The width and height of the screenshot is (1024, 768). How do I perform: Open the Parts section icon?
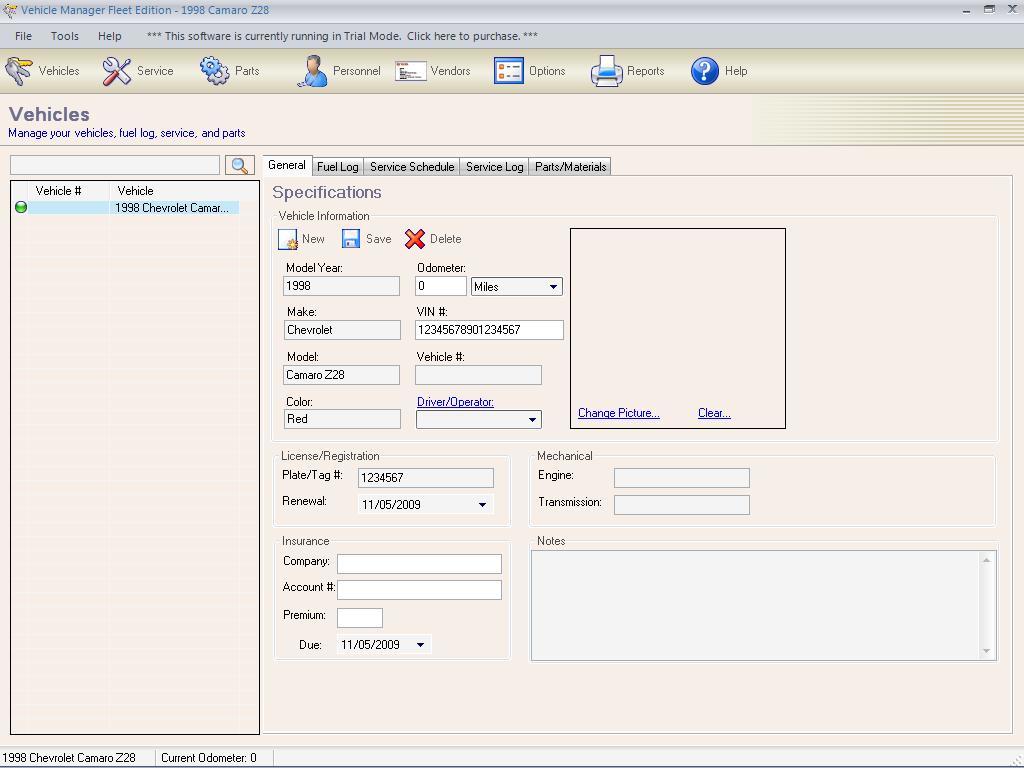(x=211, y=70)
